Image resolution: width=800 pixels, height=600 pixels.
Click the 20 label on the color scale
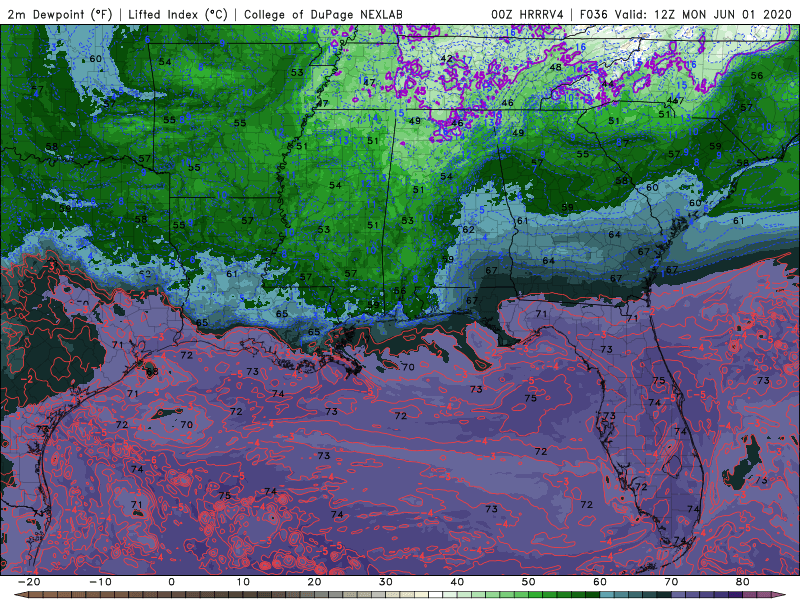click(x=314, y=582)
